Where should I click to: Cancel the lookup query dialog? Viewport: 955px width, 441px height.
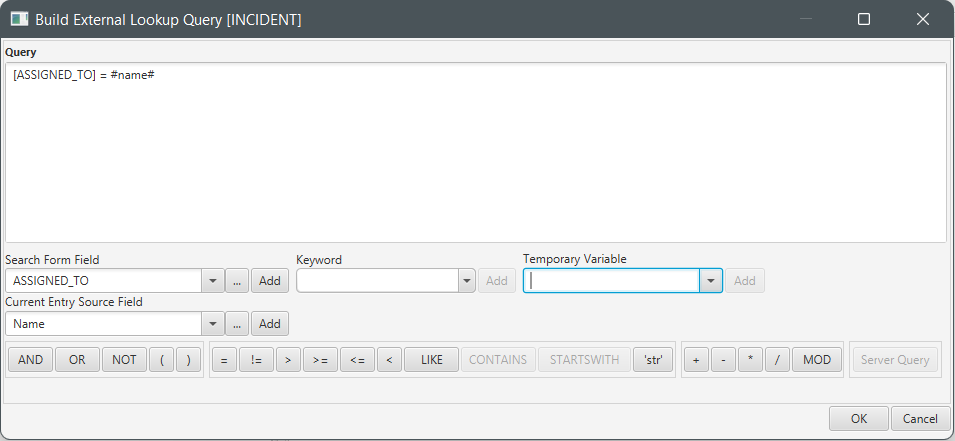(x=920, y=418)
